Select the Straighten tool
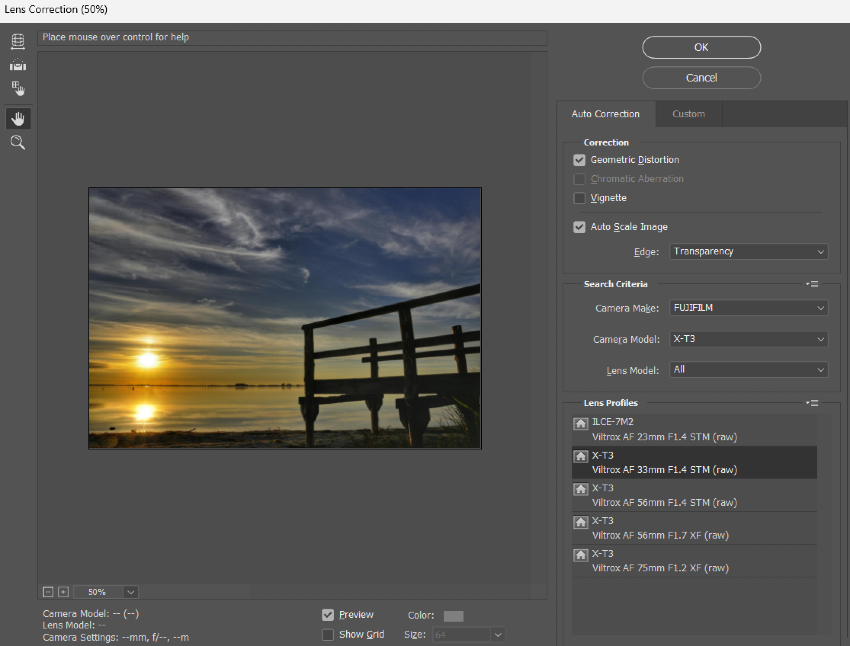This screenshot has height=646, width=850. [x=17, y=64]
